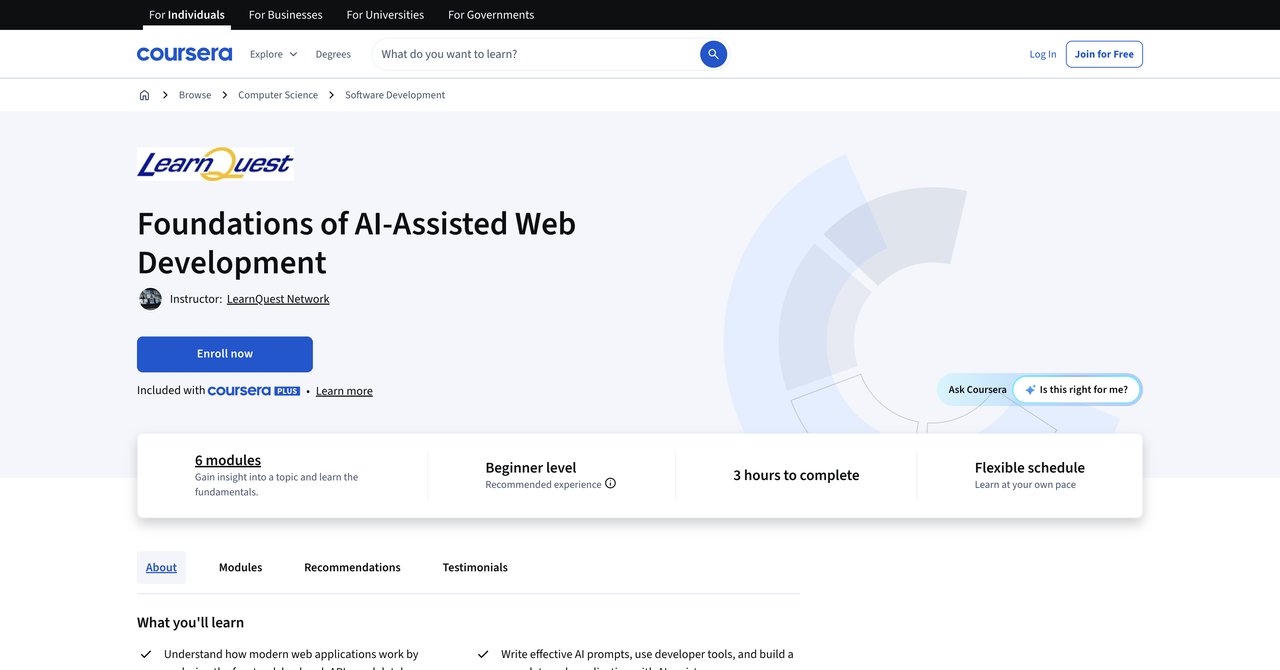Select the Testimonials tab
The width and height of the screenshot is (1280, 670).
coord(475,567)
